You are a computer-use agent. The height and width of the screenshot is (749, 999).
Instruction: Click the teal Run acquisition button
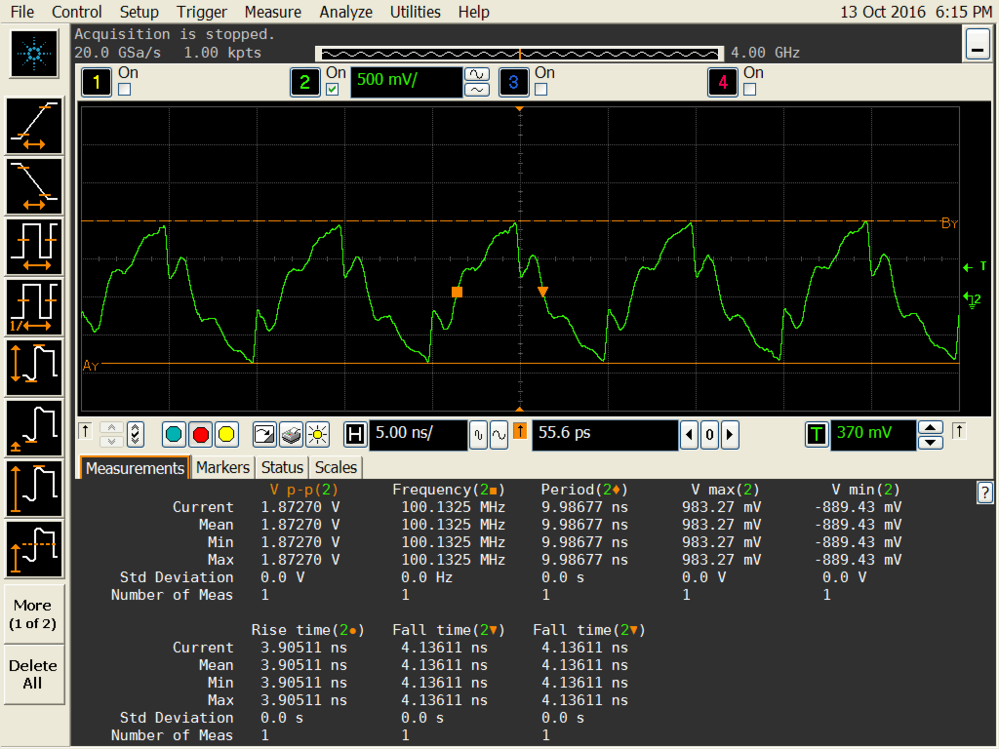click(x=173, y=434)
